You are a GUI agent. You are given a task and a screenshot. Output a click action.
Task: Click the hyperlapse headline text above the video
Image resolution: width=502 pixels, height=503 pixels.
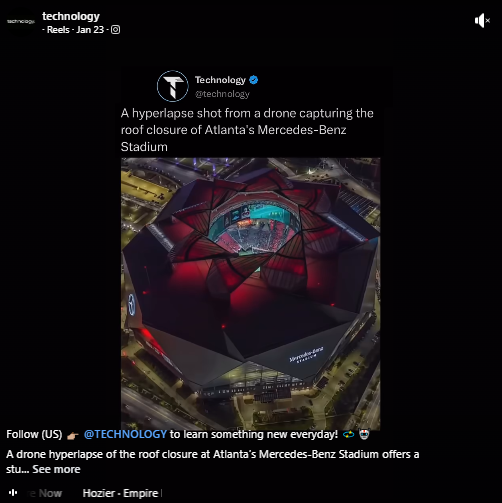click(x=247, y=130)
